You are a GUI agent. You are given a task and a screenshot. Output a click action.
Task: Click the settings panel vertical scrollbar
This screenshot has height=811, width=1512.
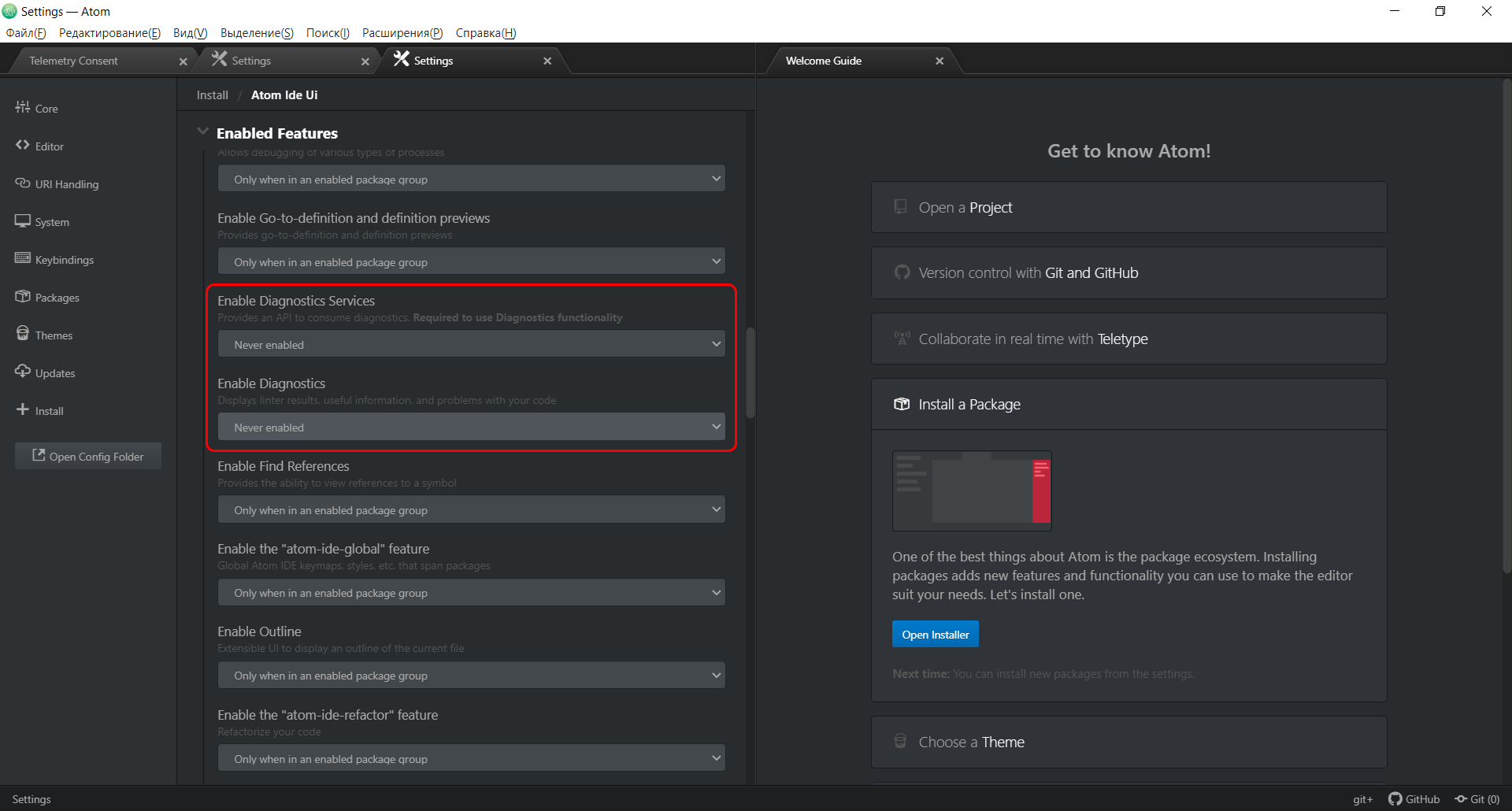pyautogui.click(x=750, y=373)
